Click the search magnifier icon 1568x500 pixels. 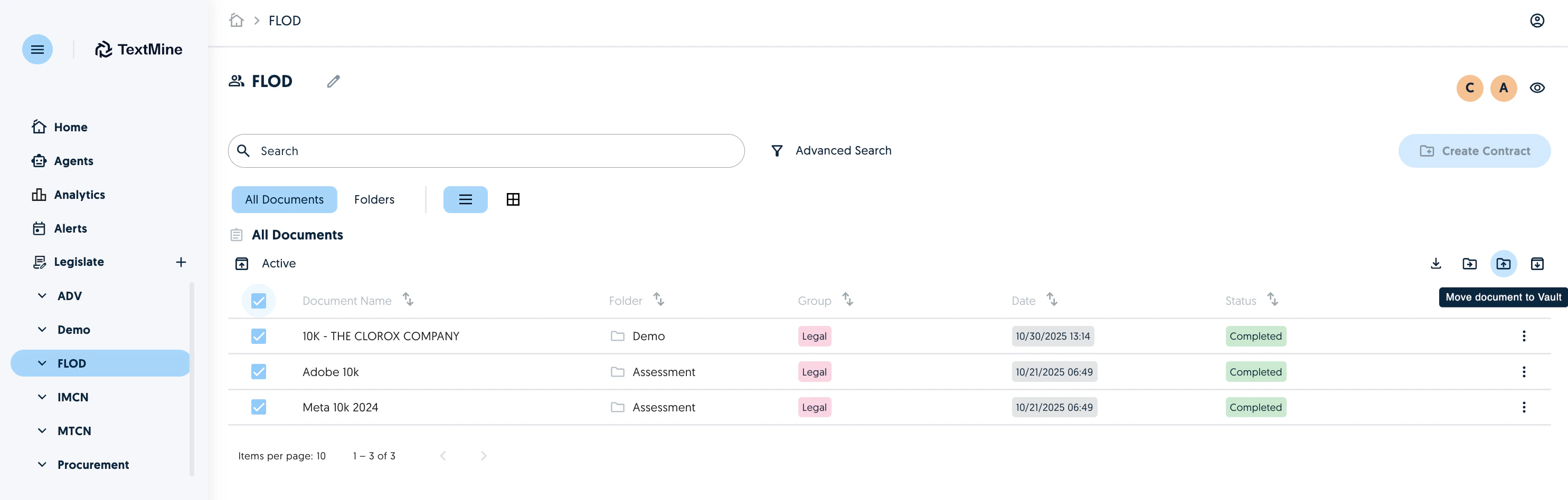[x=243, y=151]
